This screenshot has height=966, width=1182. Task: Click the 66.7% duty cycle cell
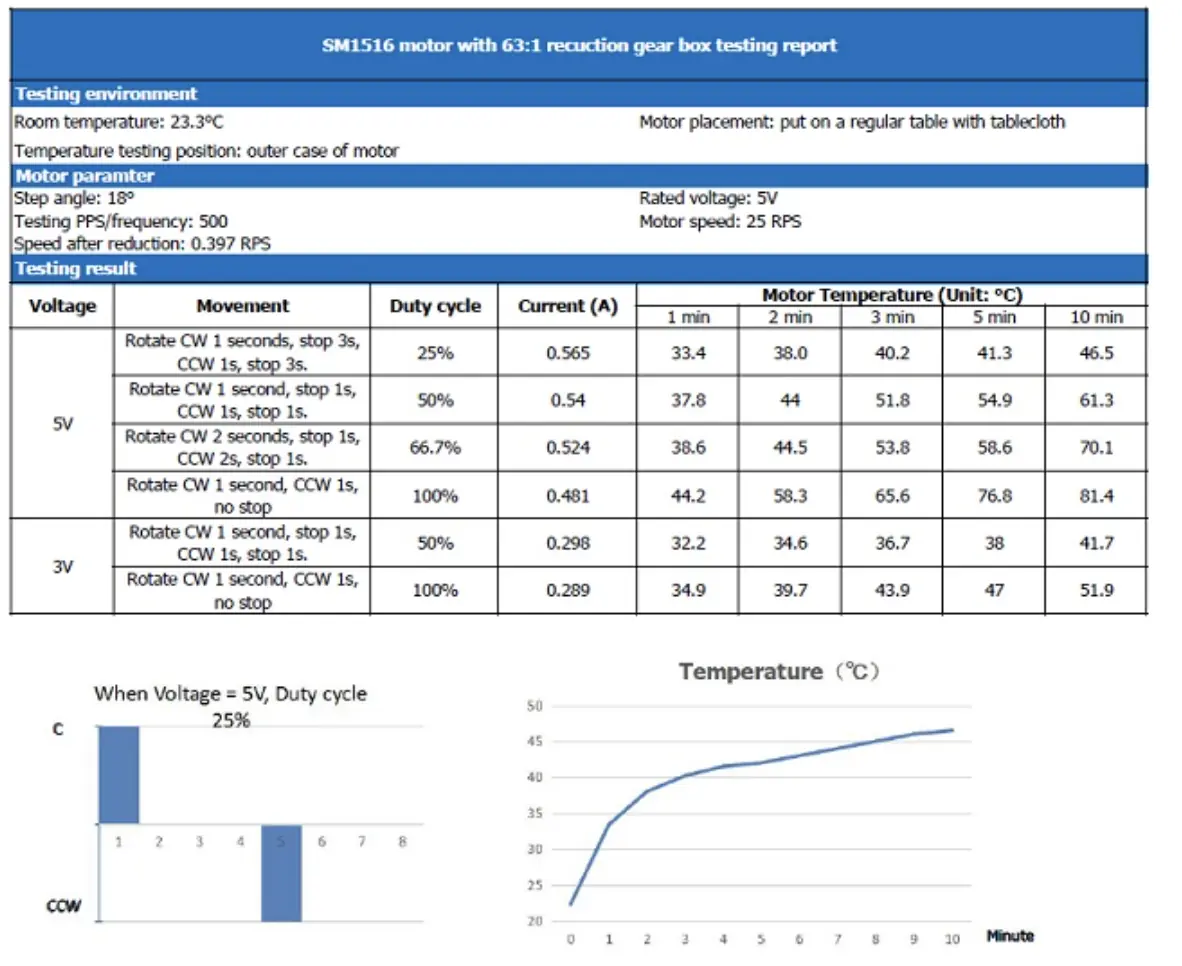coord(434,448)
